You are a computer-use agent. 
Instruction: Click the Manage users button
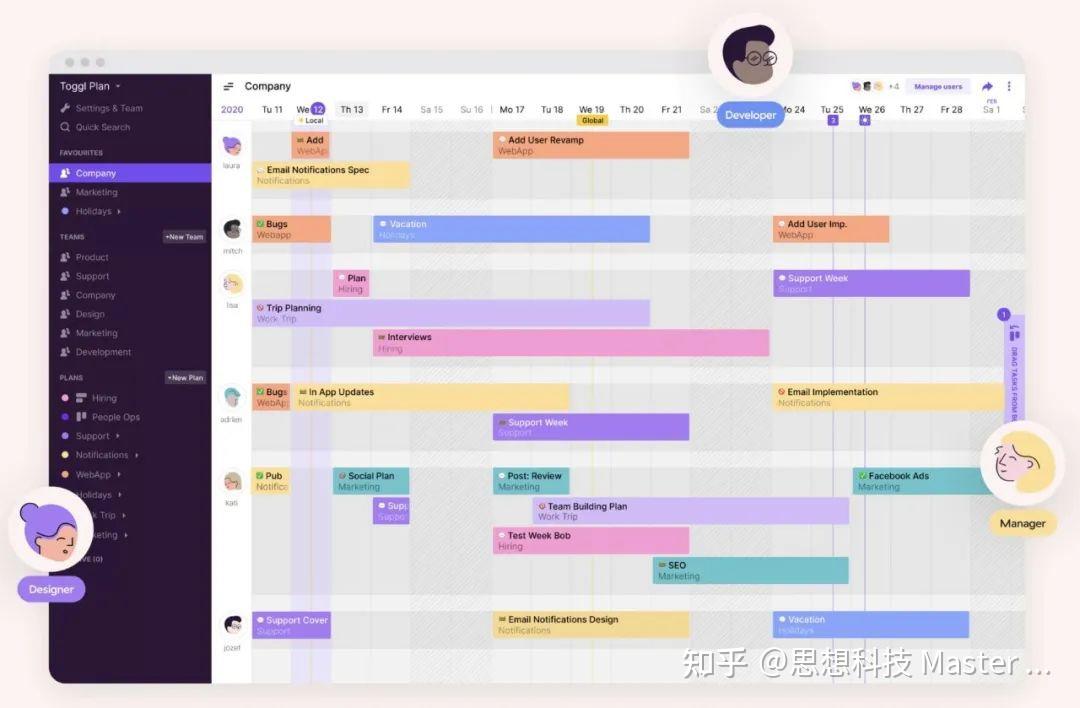point(938,86)
